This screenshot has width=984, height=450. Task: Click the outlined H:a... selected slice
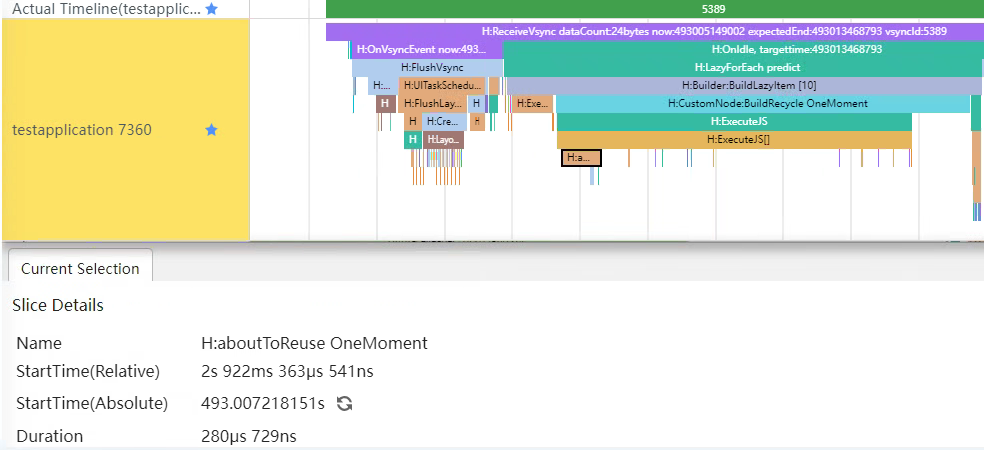tap(581, 158)
